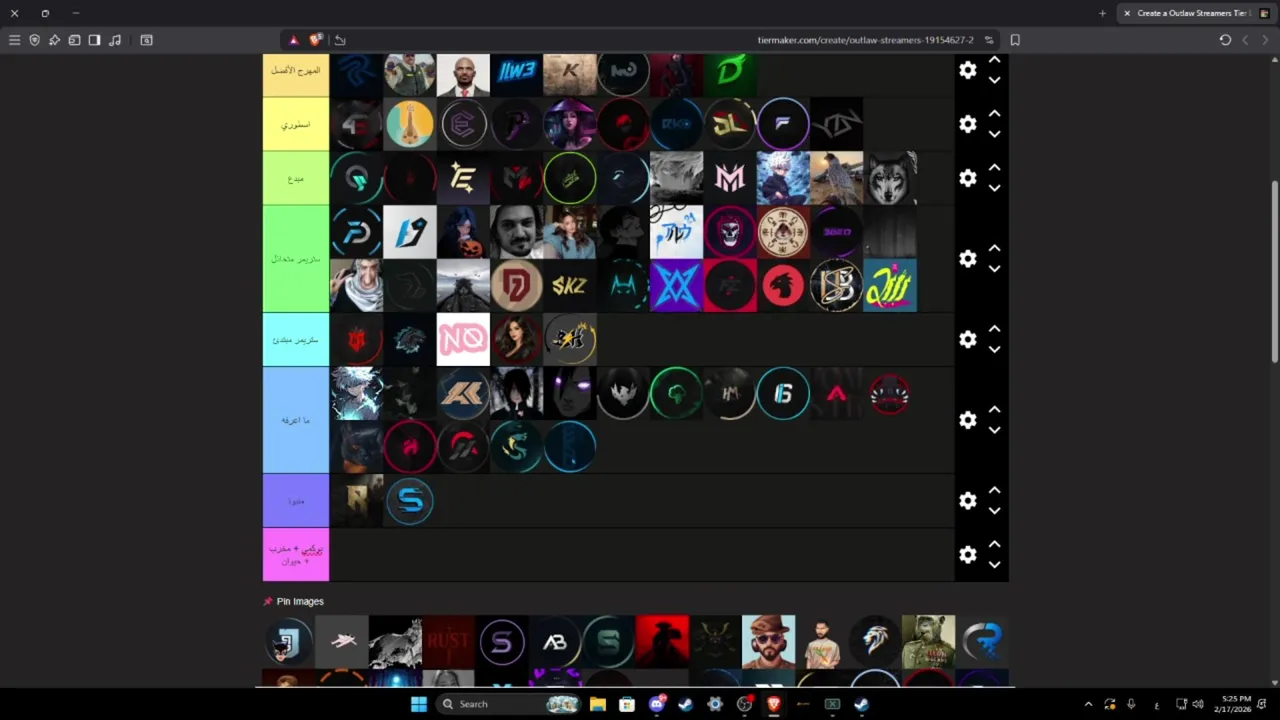1280x720 pixels.
Task: Move the pink tier row up
Action: coord(994,545)
